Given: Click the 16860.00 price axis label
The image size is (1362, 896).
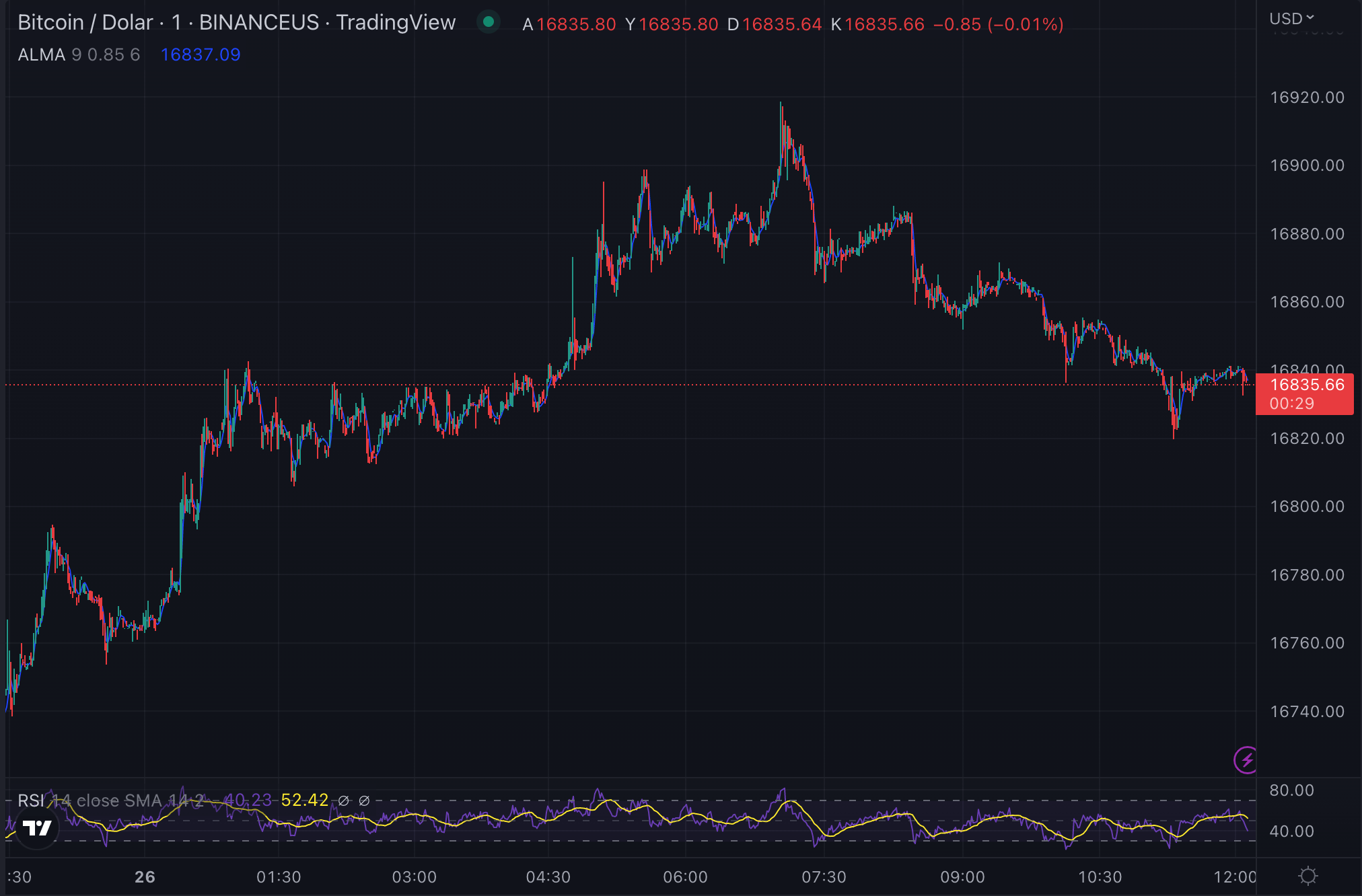Looking at the screenshot, I should coord(1307,302).
